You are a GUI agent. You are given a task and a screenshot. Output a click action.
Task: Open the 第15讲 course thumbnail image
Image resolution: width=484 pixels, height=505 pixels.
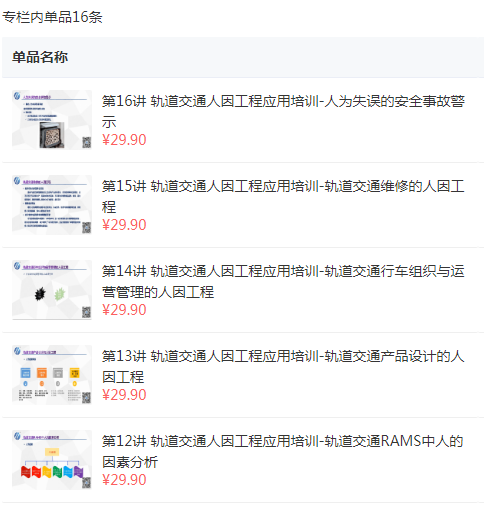pyautogui.click(x=52, y=205)
